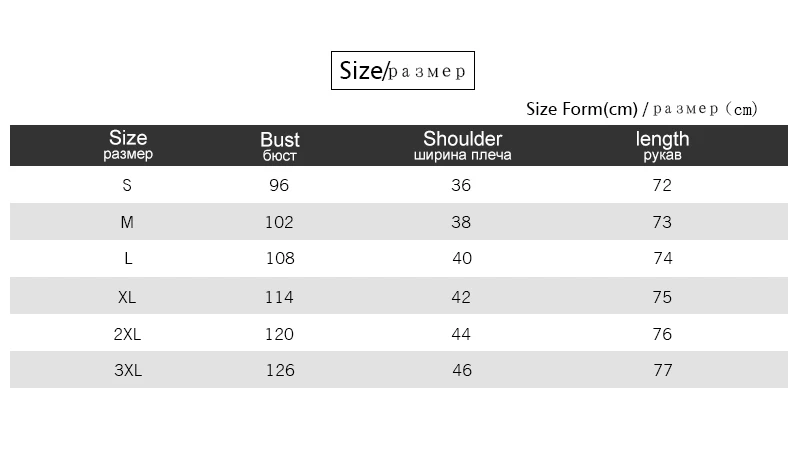Screen dimensions: 800x456
Task: Select length value 77 in 3XL row
Action: pyautogui.click(x=662, y=371)
